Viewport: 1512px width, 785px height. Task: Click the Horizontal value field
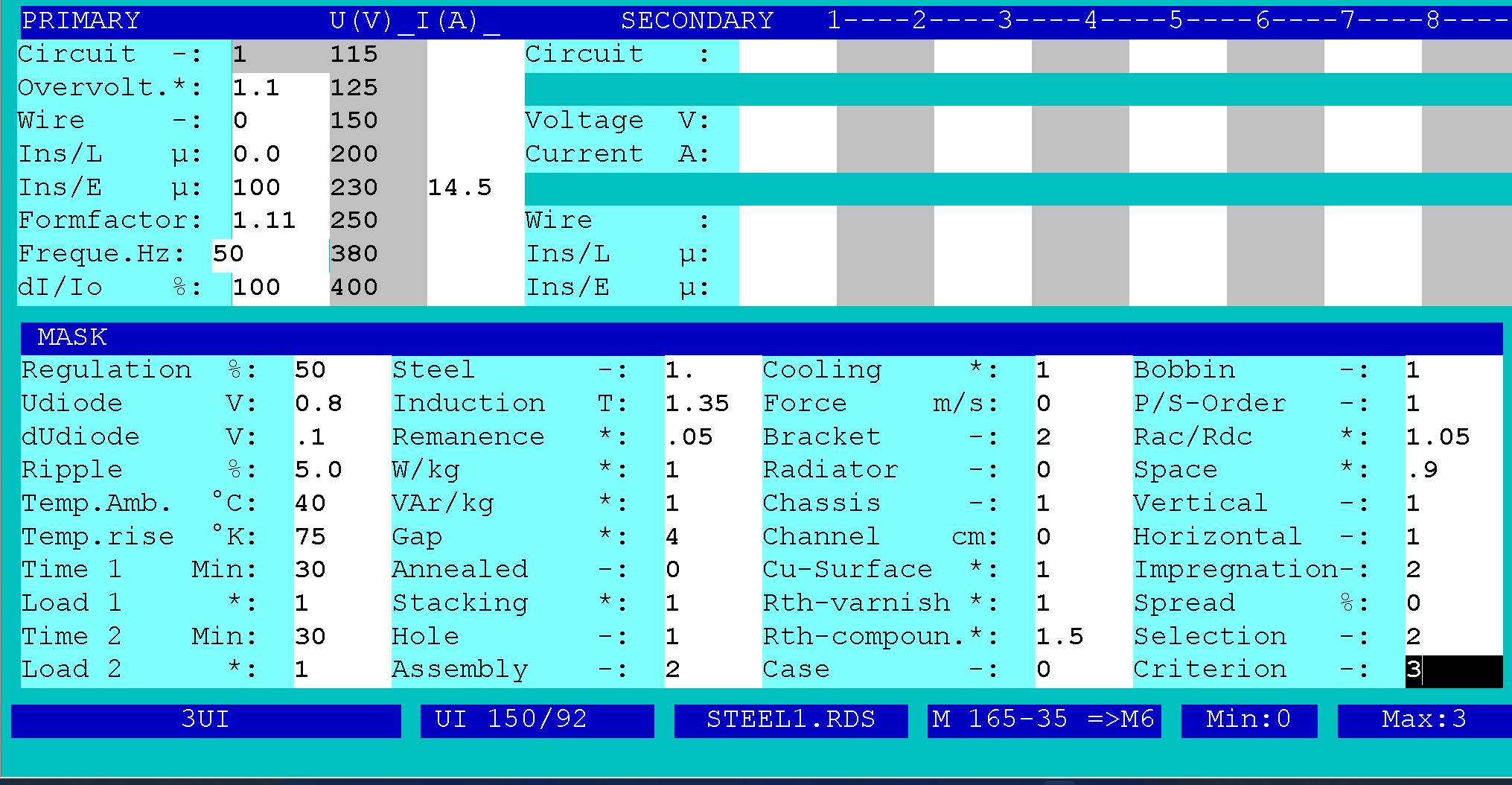click(1454, 538)
